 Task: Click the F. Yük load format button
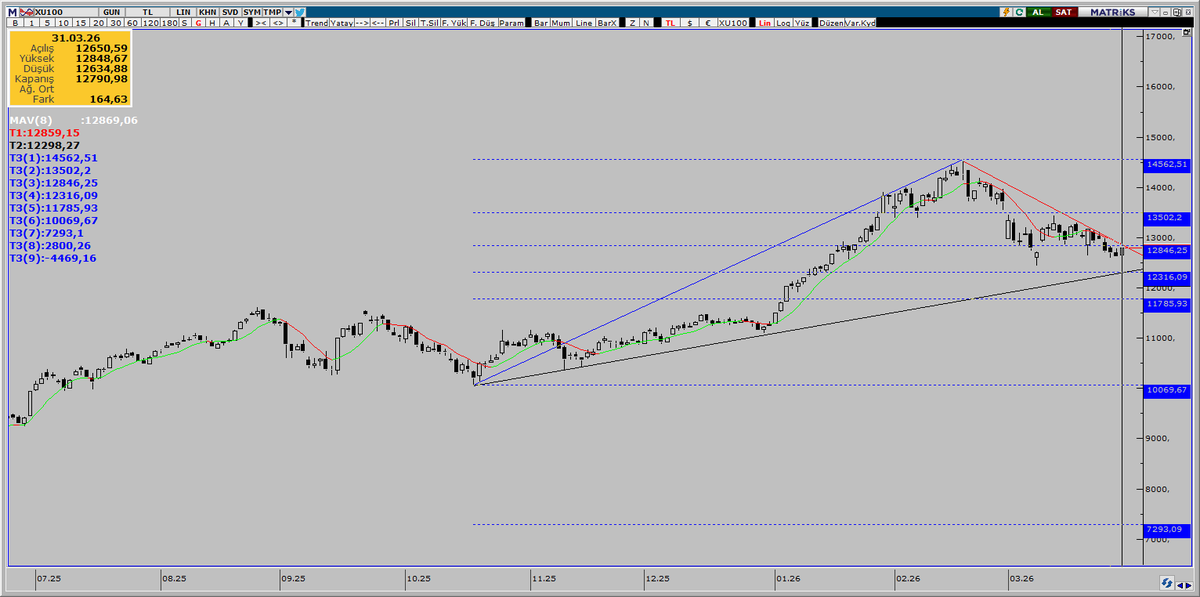(453, 22)
